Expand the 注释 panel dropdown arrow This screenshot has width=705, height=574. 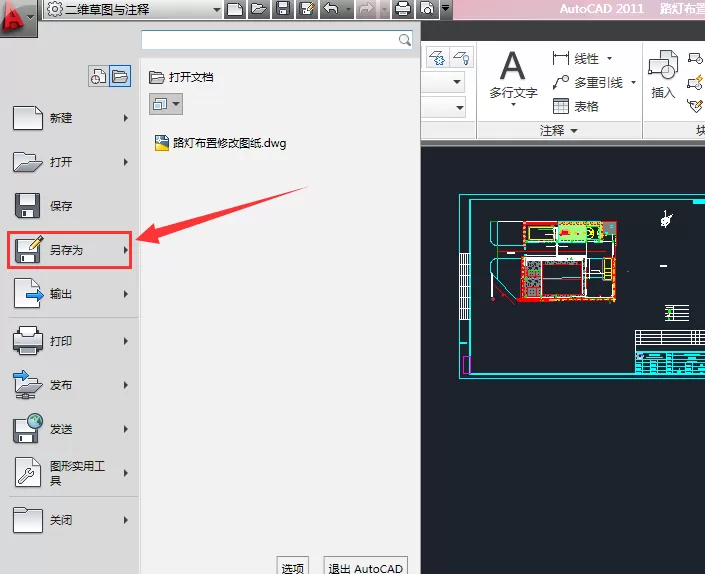click(574, 131)
